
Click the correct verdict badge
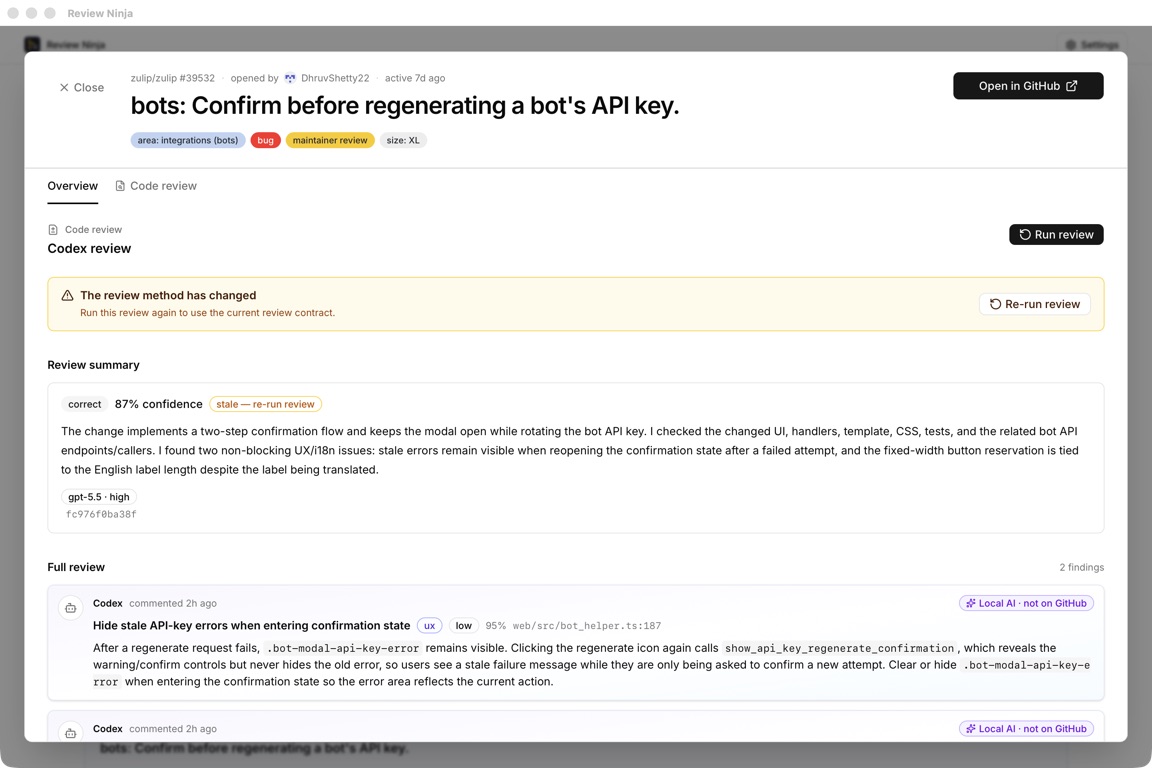click(x=84, y=404)
